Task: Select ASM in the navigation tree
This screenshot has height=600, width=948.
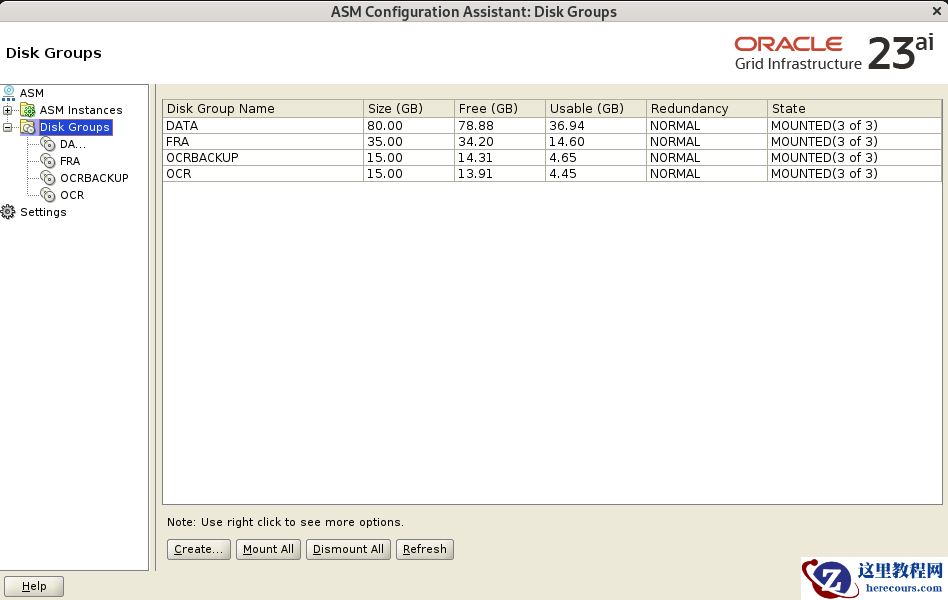Action: (31, 93)
